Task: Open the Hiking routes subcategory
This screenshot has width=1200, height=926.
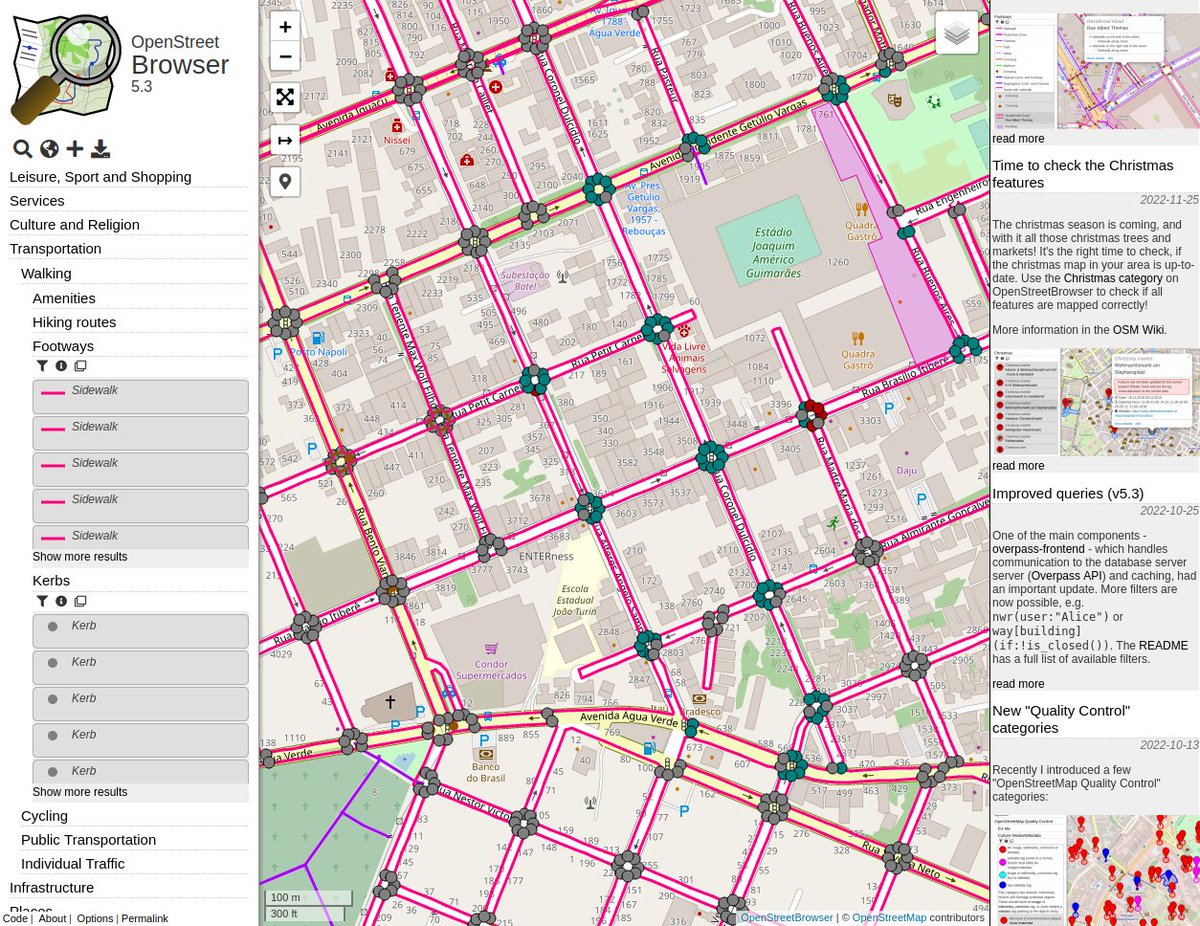Action: pyautogui.click(x=74, y=322)
